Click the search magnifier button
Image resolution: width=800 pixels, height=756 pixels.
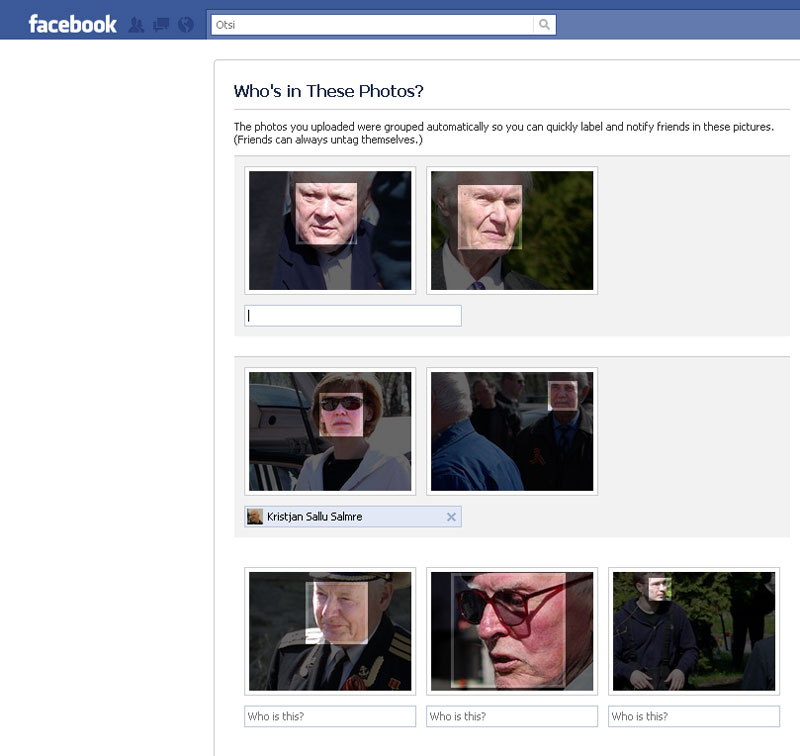pos(544,25)
